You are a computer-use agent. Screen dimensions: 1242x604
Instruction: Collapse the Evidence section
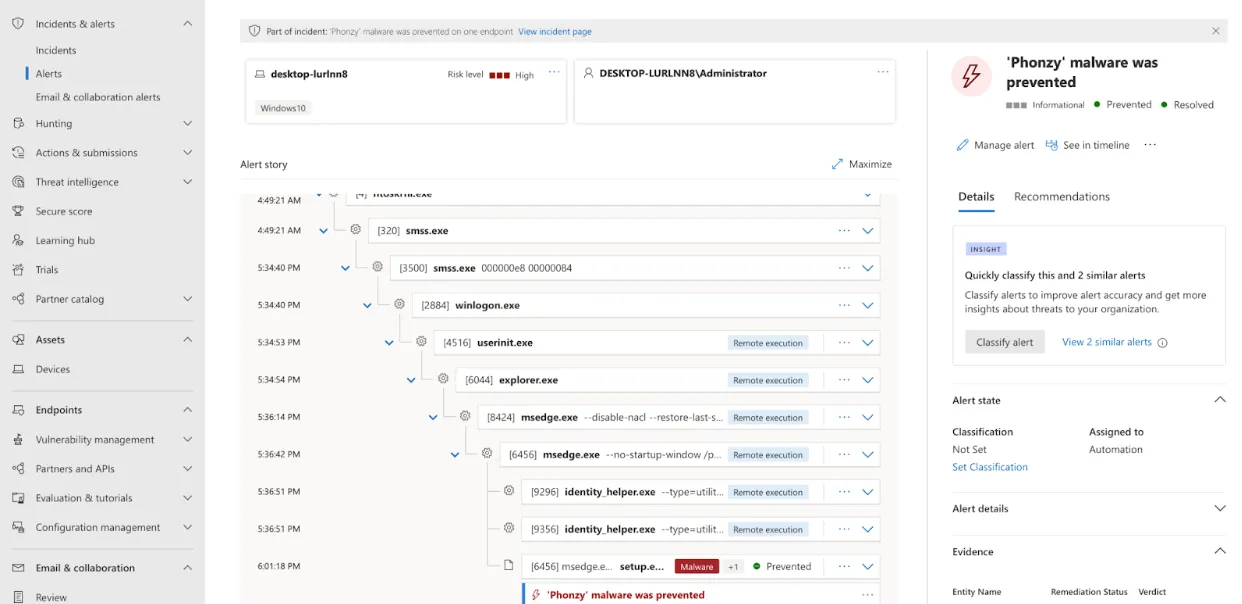(x=1219, y=550)
